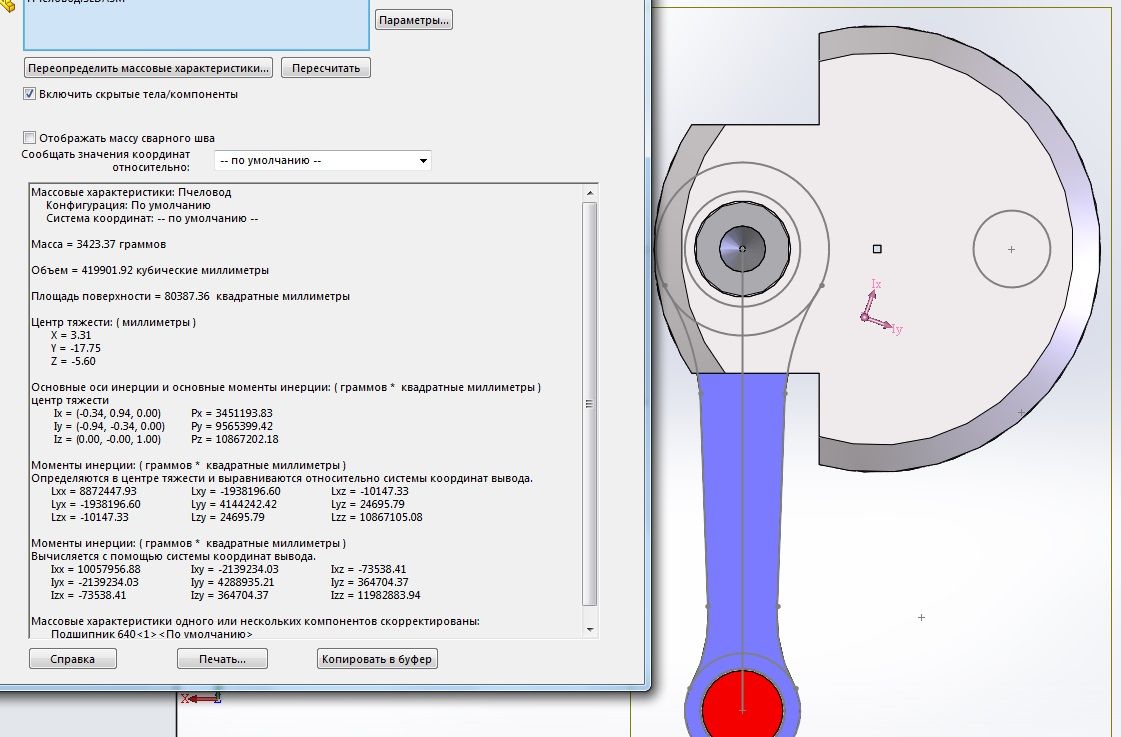Enable 'Отображать массу сварного шва' checkbox
The height and width of the screenshot is (737, 1121).
click(30, 138)
